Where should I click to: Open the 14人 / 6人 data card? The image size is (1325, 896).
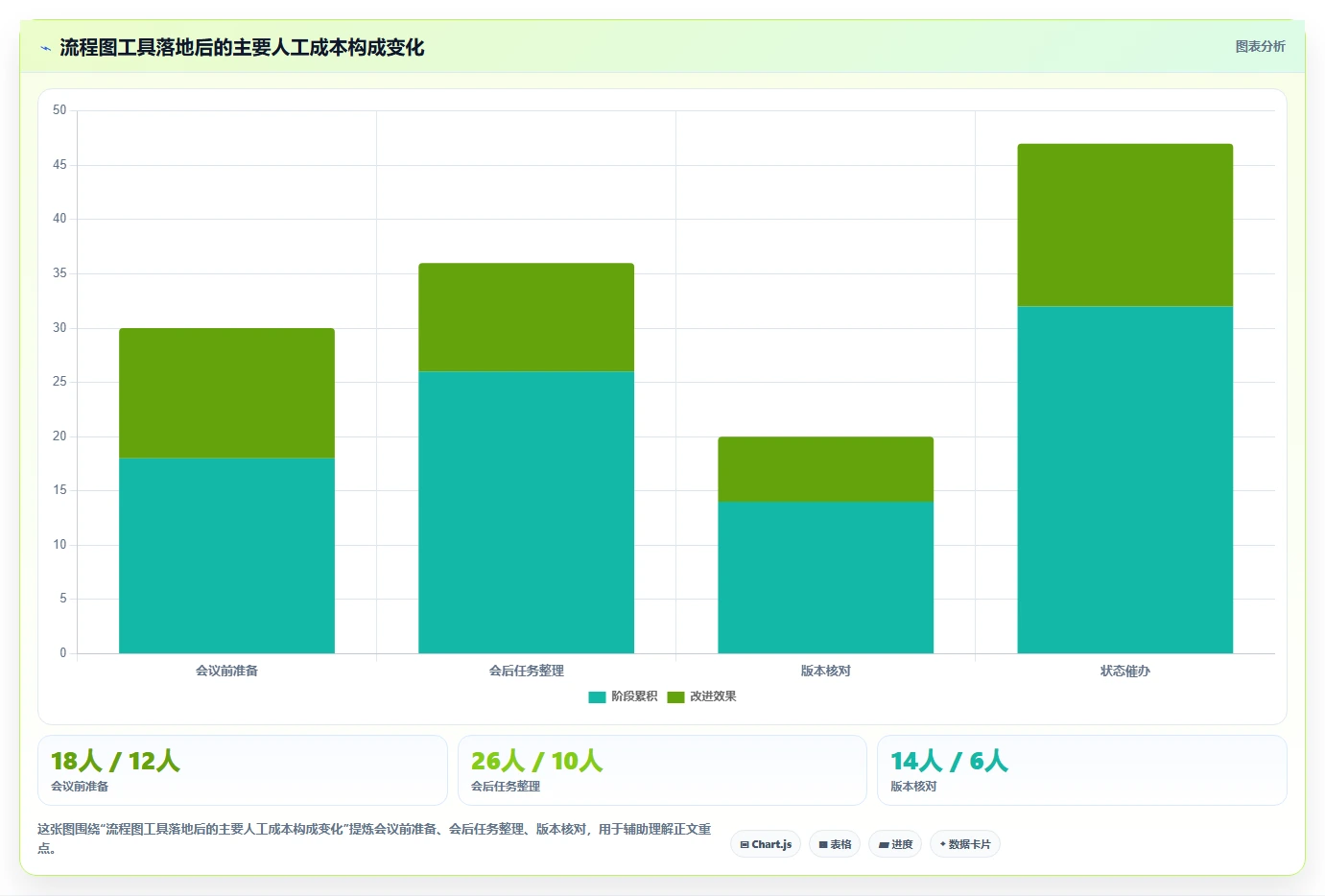point(1082,770)
